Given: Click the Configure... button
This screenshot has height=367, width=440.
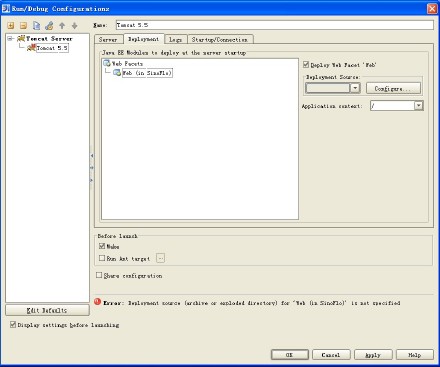Looking at the screenshot, I should [393, 88].
